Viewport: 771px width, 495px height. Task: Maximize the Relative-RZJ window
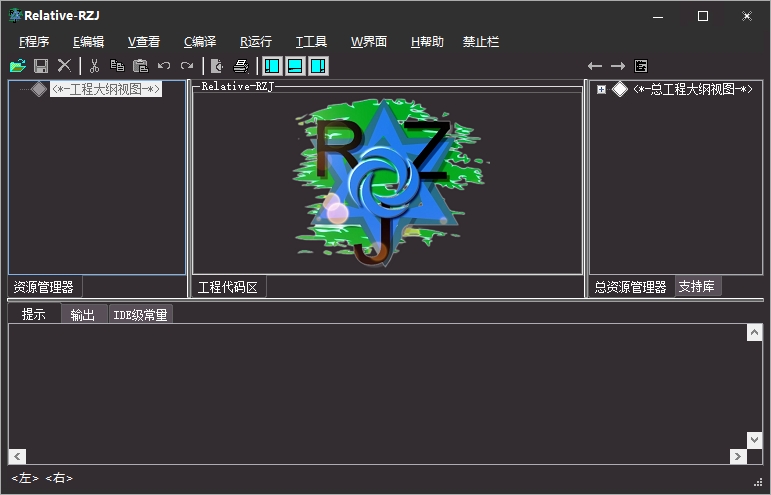(x=703, y=16)
